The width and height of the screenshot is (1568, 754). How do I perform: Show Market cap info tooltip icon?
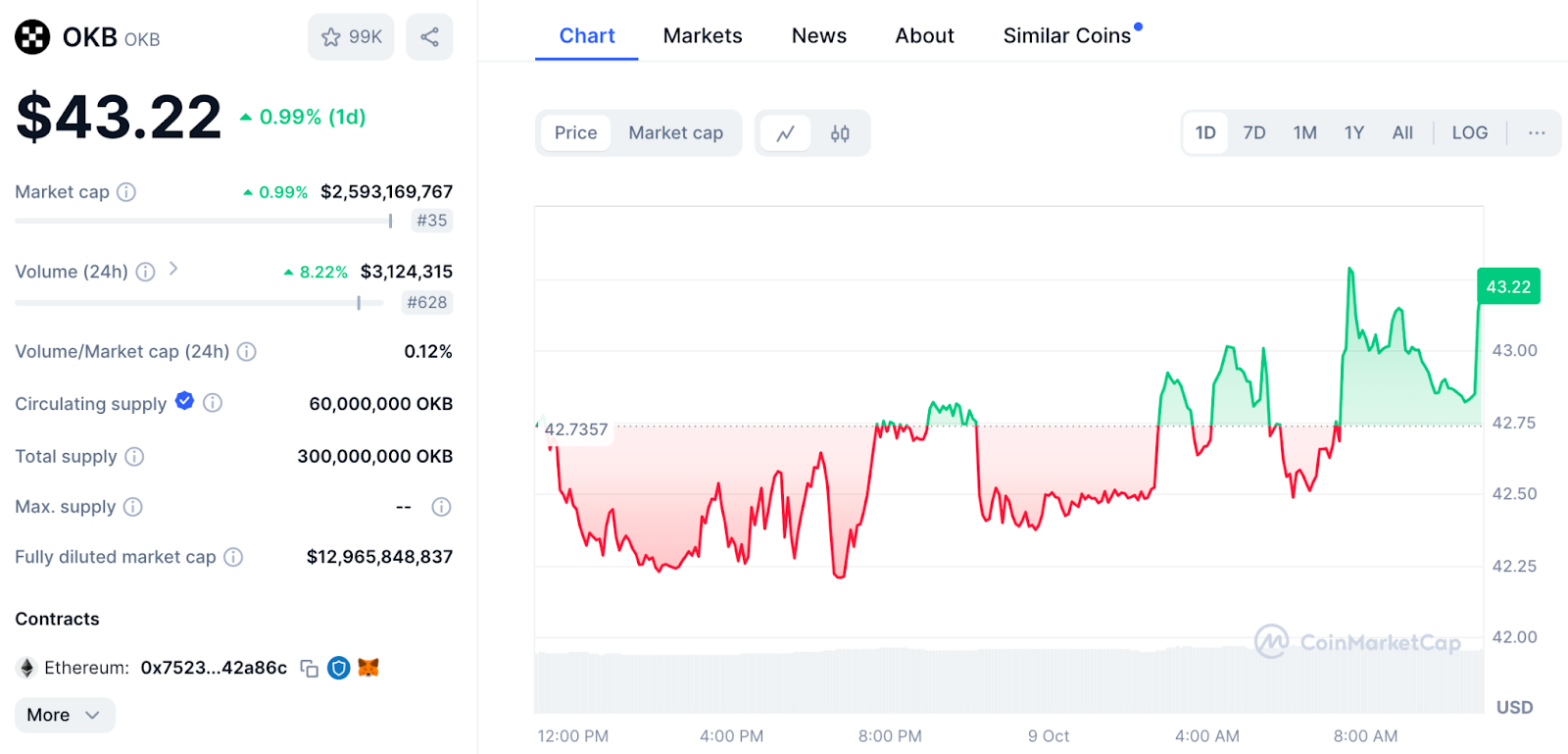point(126,192)
